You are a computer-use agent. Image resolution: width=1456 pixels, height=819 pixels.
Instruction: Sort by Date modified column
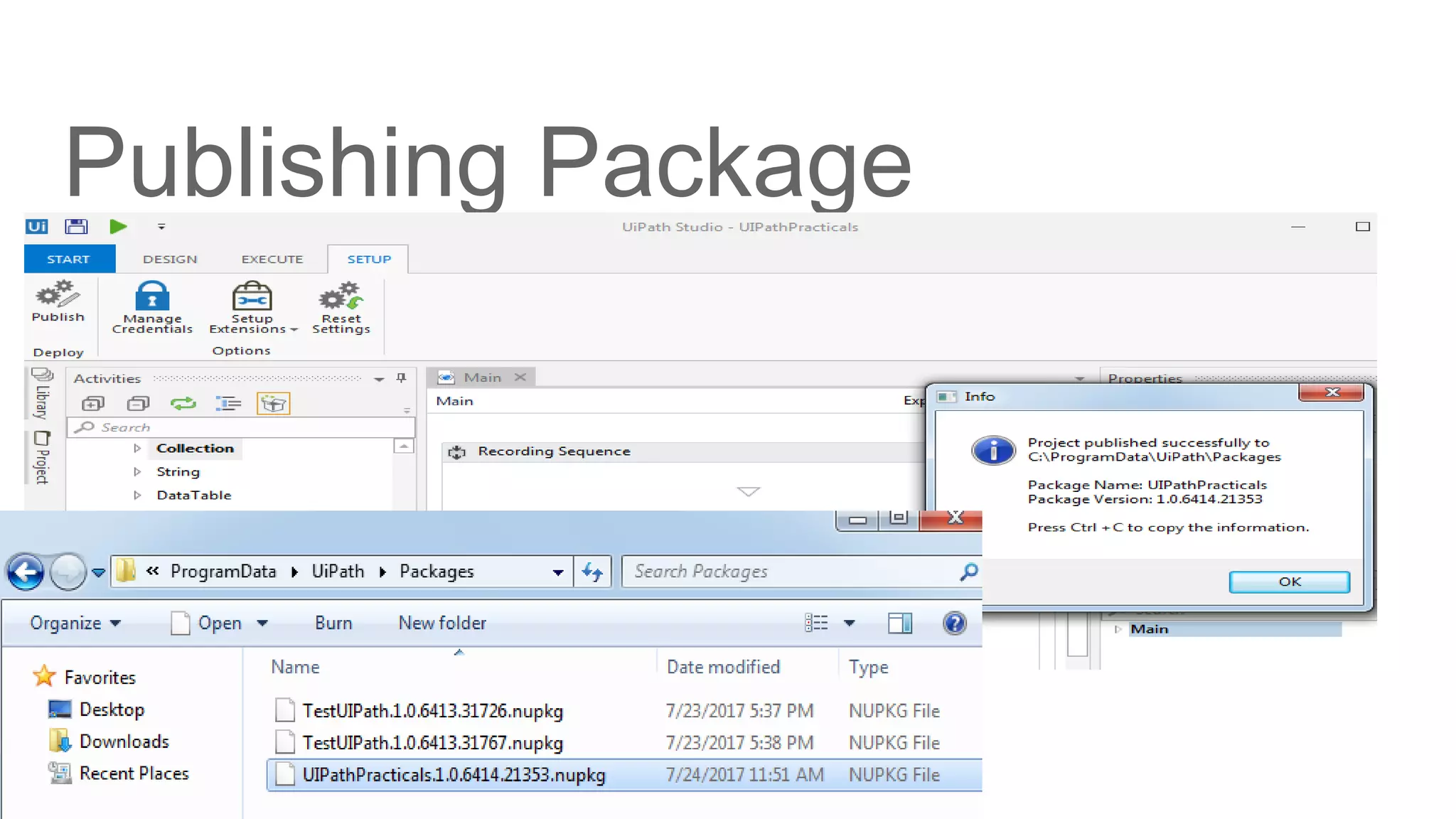(x=723, y=667)
